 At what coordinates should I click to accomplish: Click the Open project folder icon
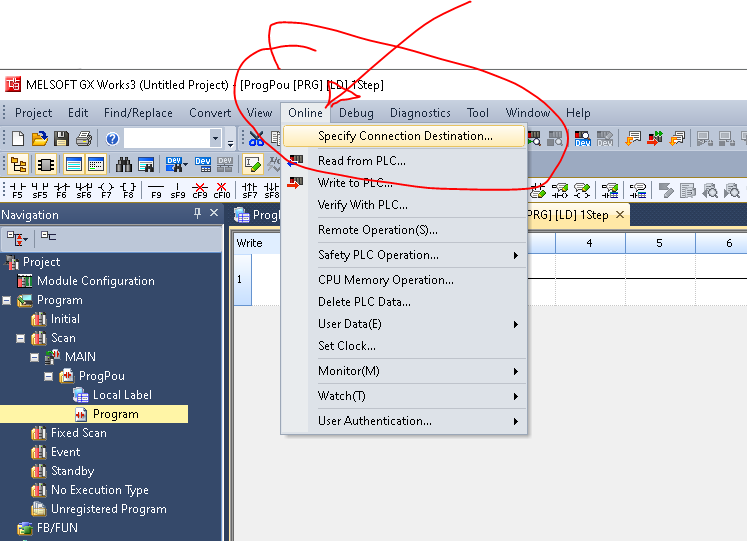[40, 139]
